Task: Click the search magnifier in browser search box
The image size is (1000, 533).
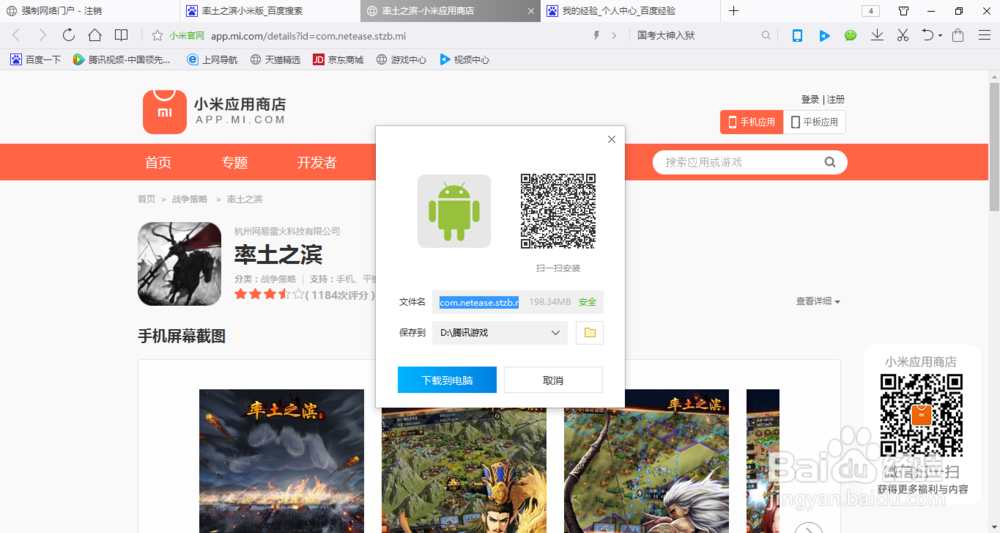Action: coord(766,36)
